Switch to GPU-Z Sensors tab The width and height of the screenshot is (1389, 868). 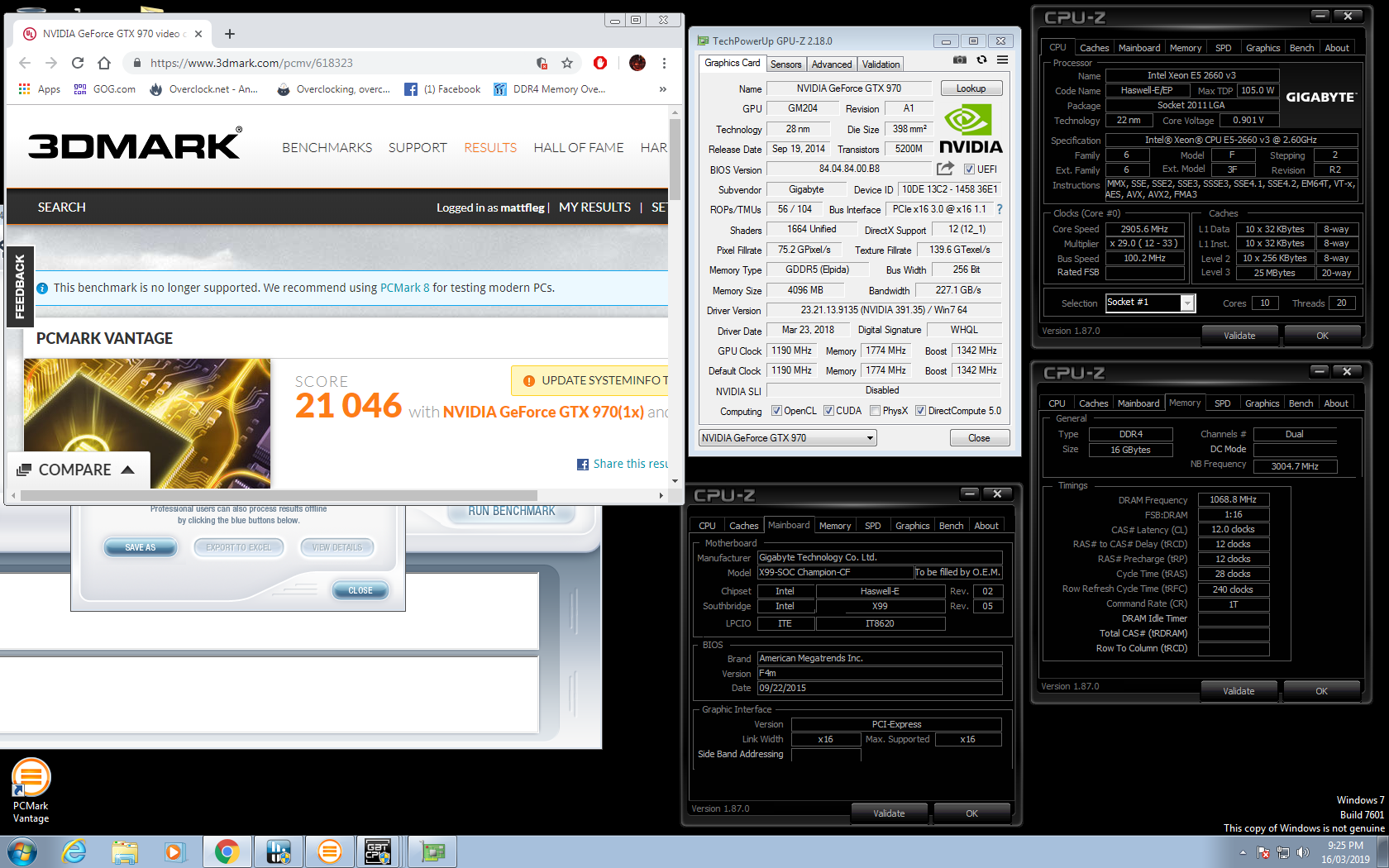785,64
